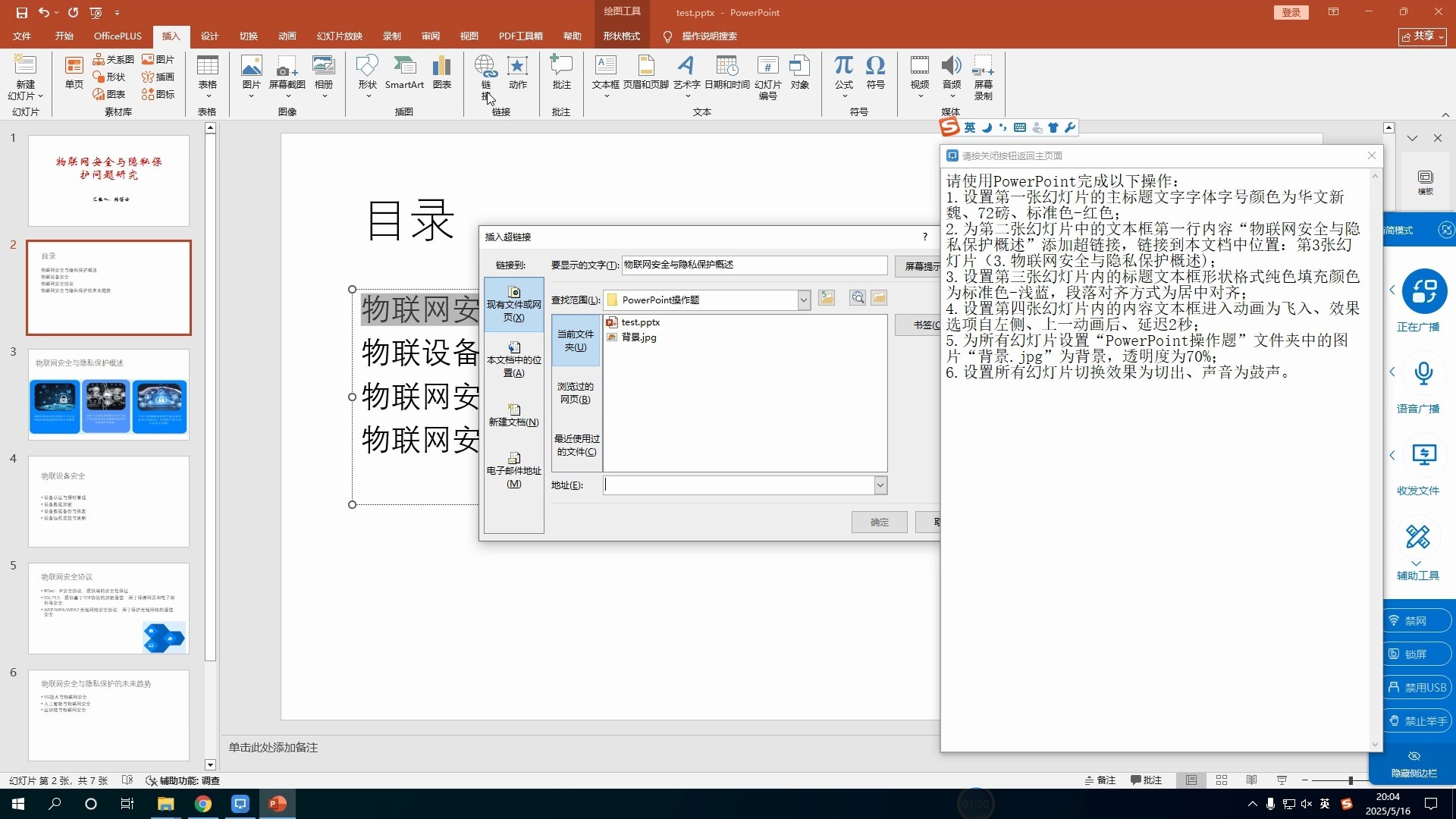Open the Address (地址) field dropdown arrow
The height and width of the screenshot is (819, 1456).
pyautogui.click(x=880, y=485)
